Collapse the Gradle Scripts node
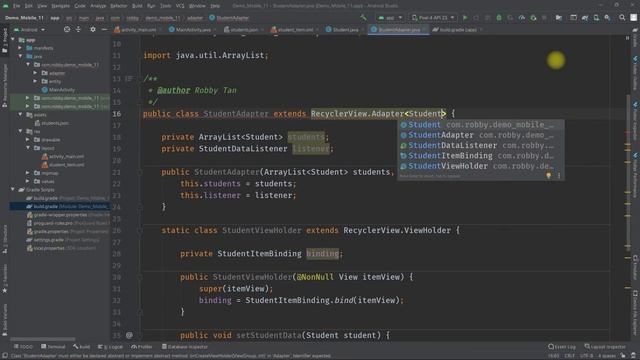This screenshot has width=640, height=360. 13,189
